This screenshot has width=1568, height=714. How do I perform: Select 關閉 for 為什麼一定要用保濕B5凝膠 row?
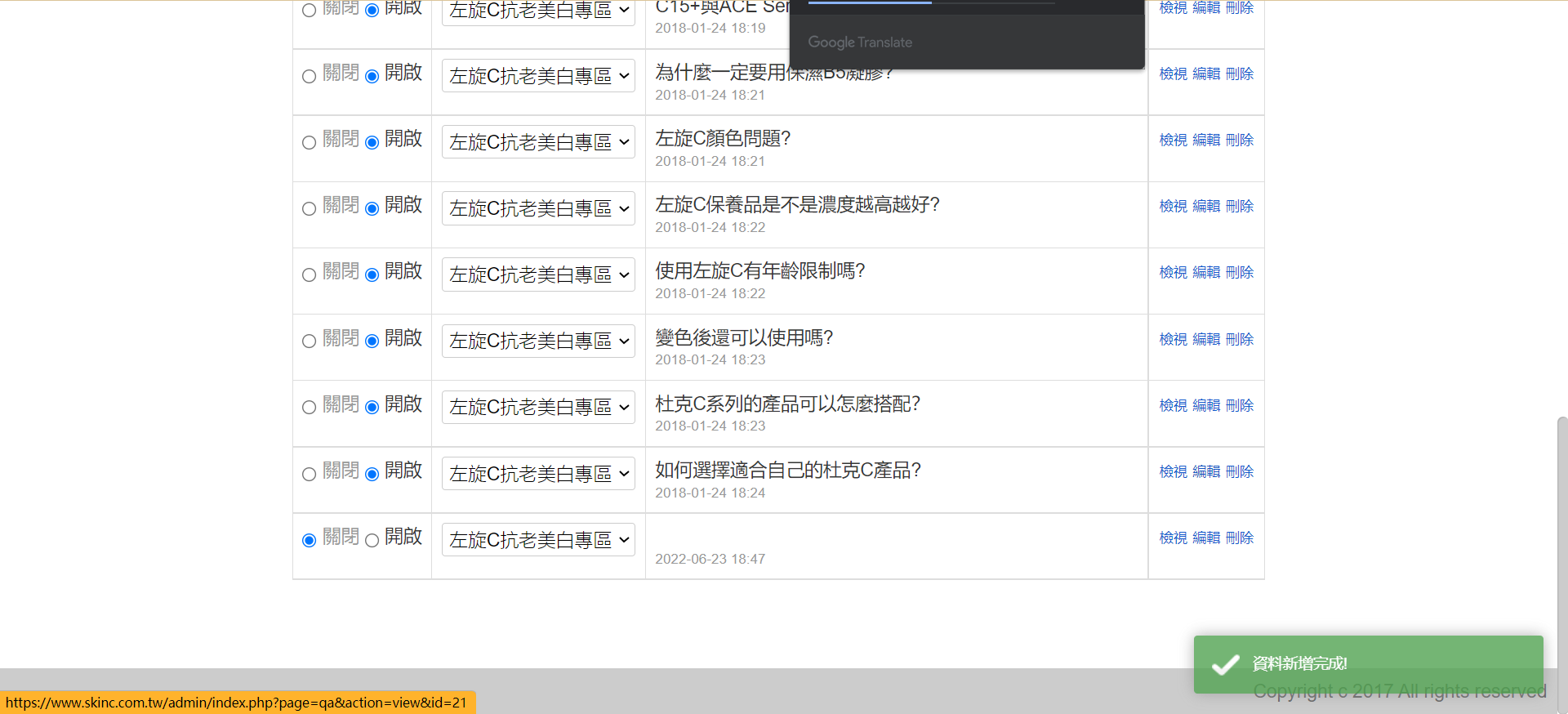tap(309, 77)
